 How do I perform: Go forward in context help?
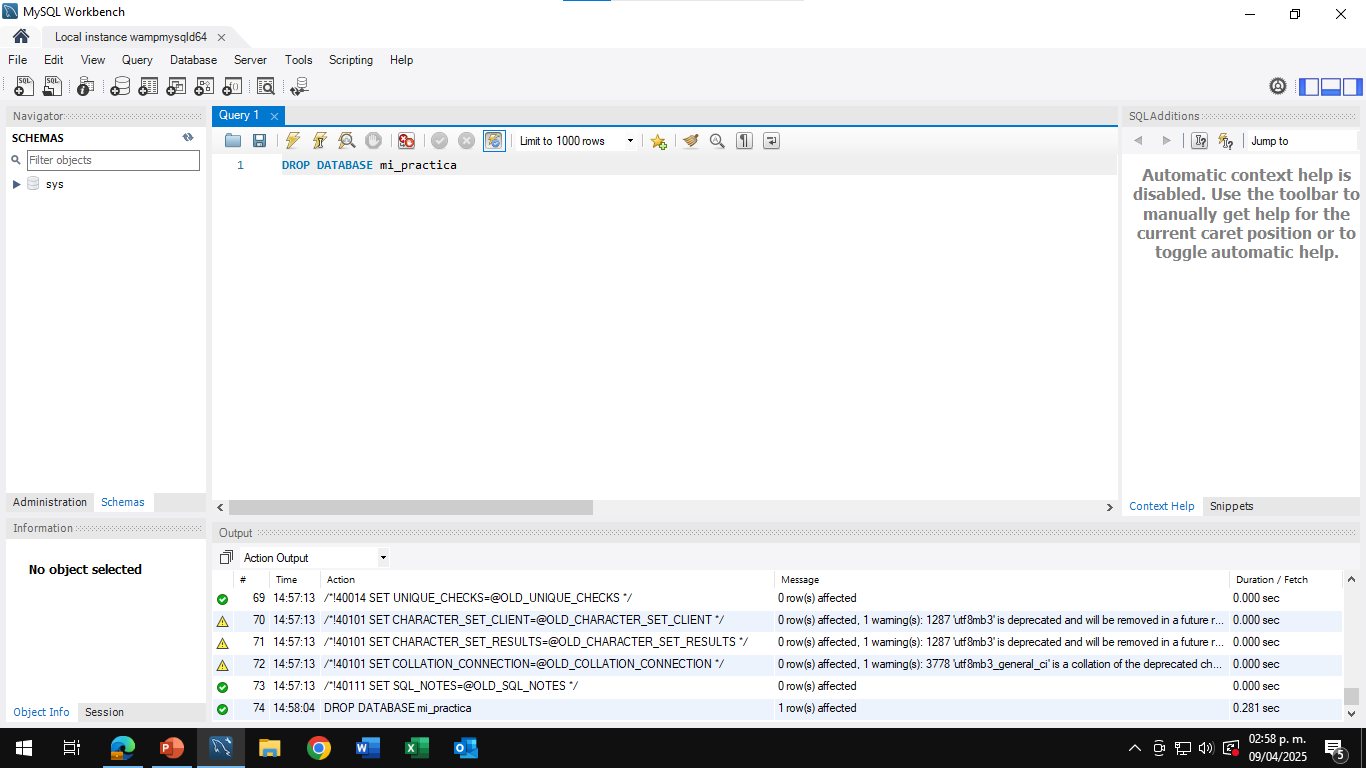tap(1166, 141)
